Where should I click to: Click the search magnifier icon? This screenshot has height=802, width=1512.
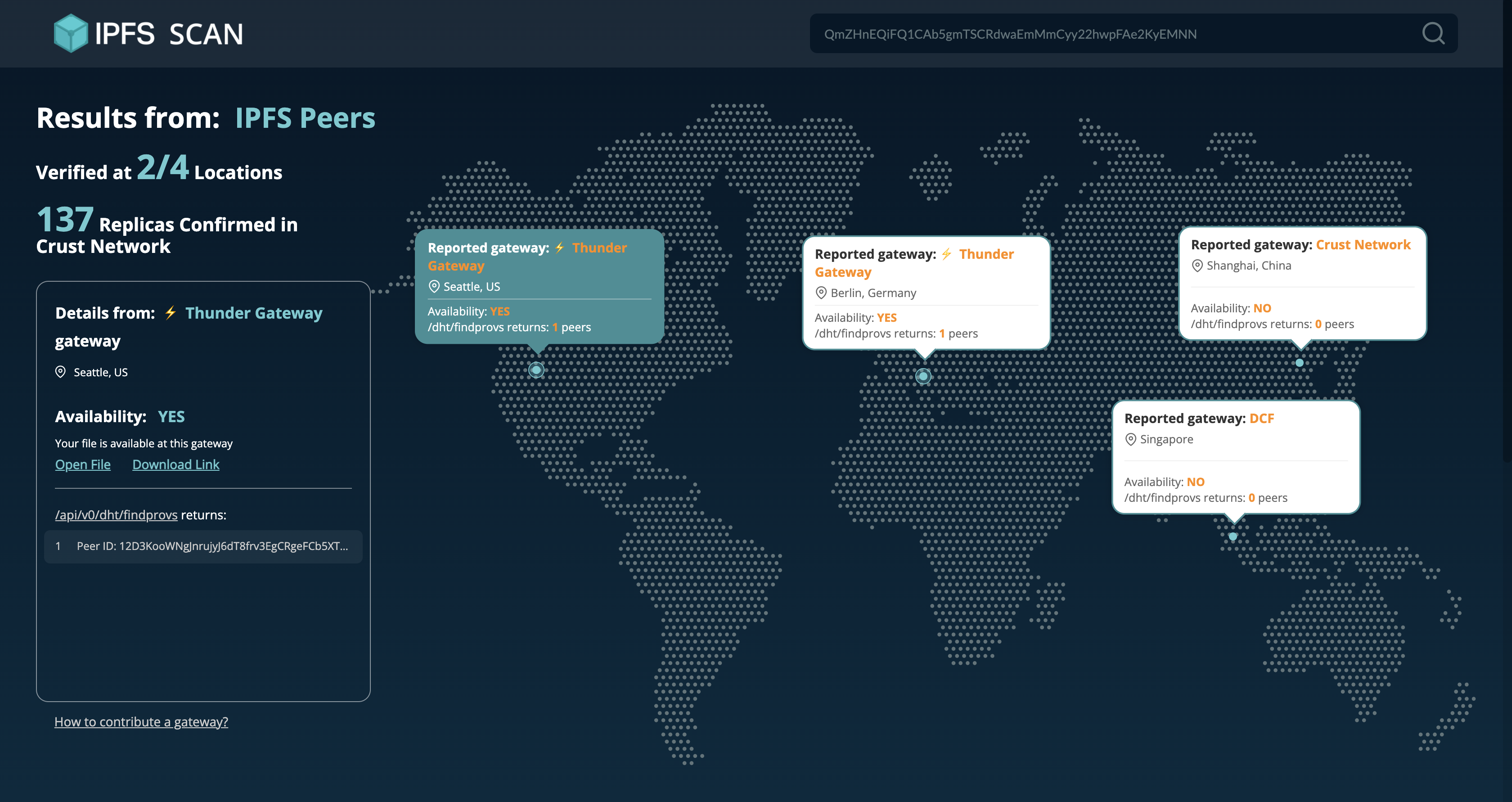click(1433, 33)
